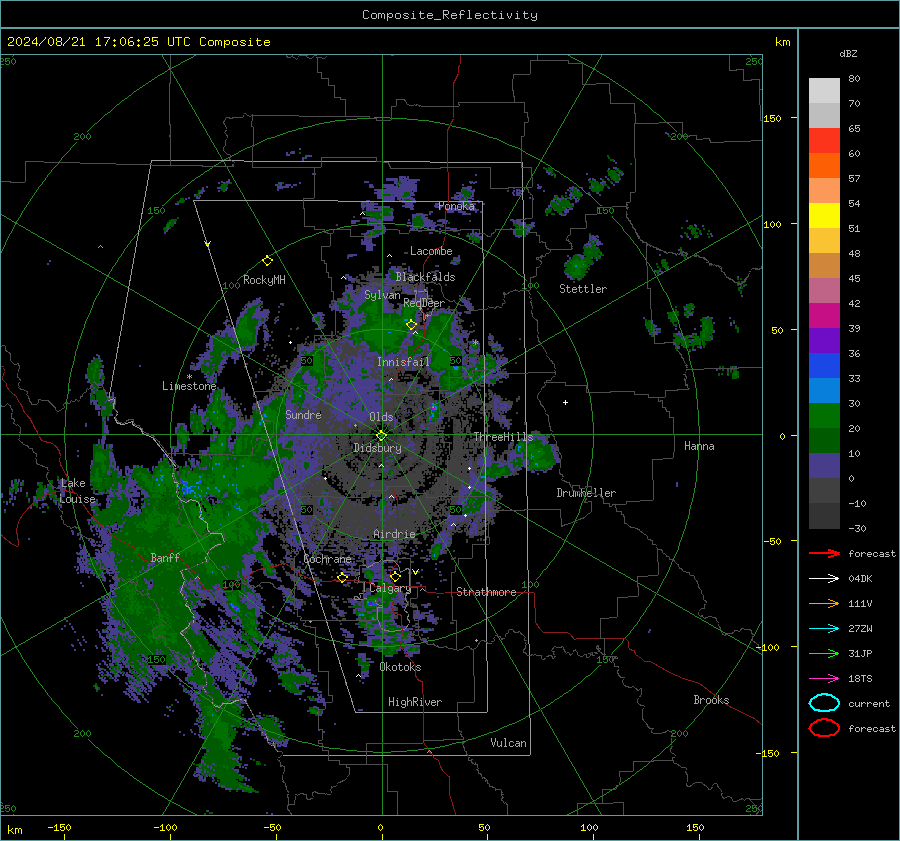This screenshot has width=900, height=841.
Task: Click the Cochrane map label
Action: pos(327,559)
